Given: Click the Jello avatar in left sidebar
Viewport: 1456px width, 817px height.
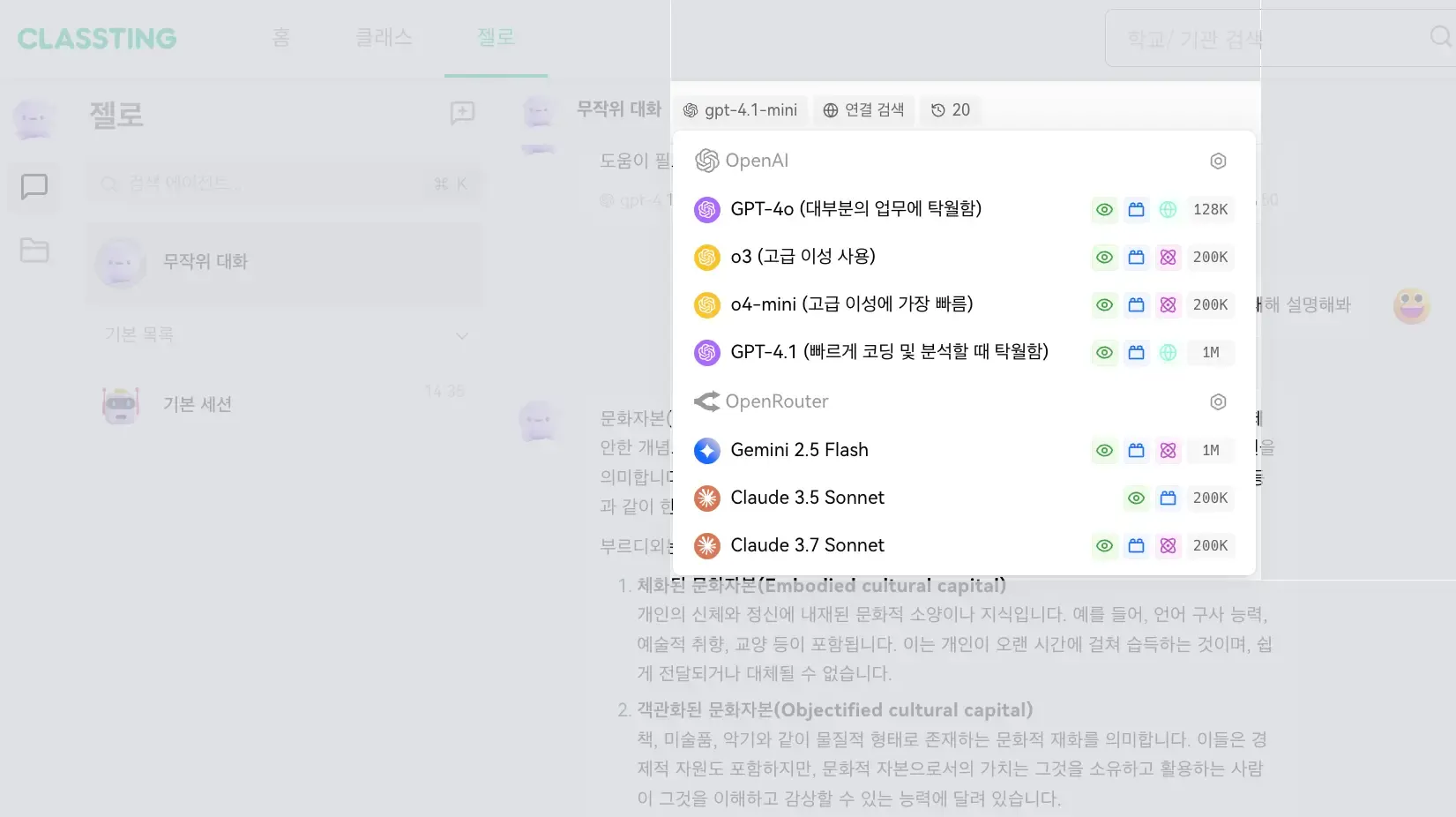Looking at the screenshot, I should (x=34, y=118).
